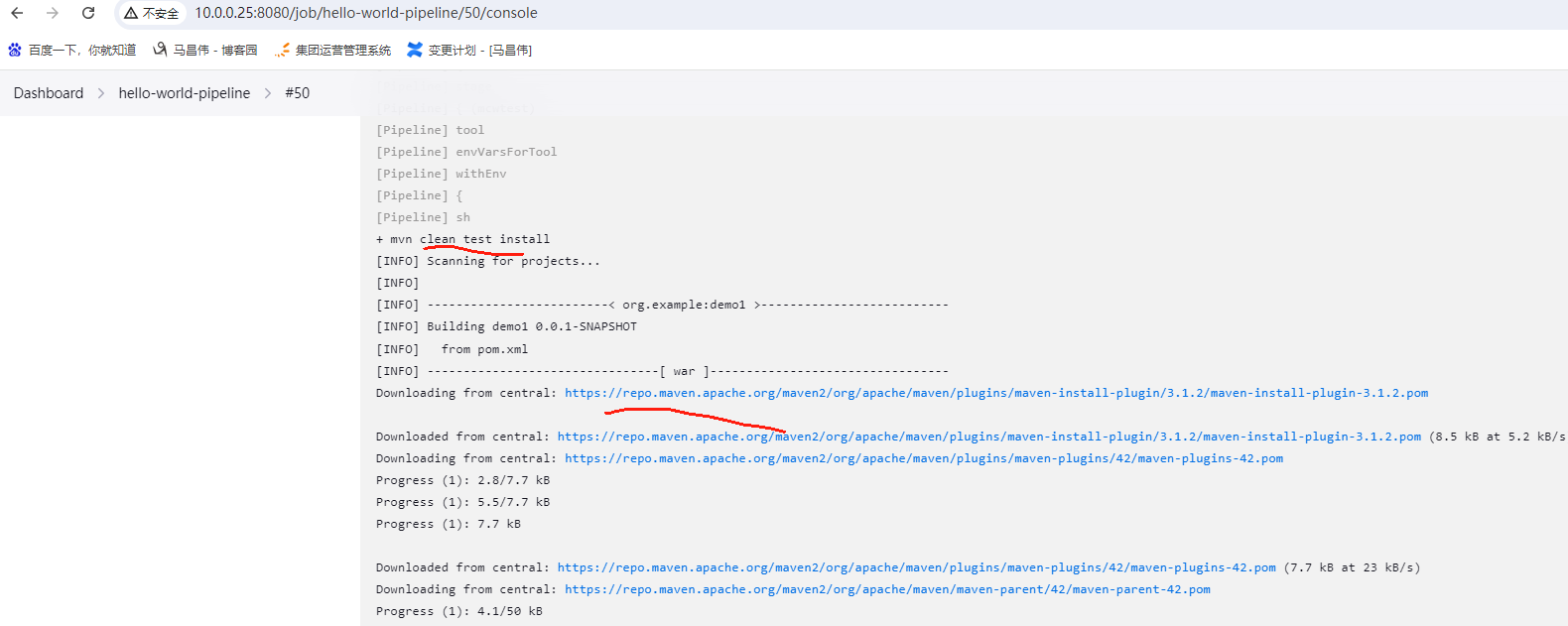1568x626 pixels.
Task: Open the 变更计划 - [马昌伟] bookmark
Action: [469, 50]
